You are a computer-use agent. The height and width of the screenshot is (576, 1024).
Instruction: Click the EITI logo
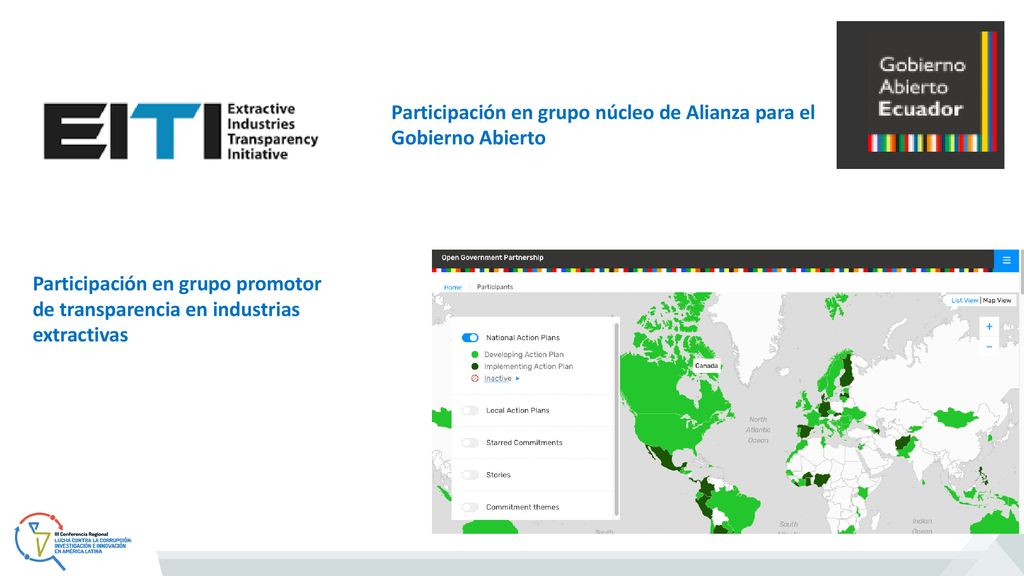(181, 131)
